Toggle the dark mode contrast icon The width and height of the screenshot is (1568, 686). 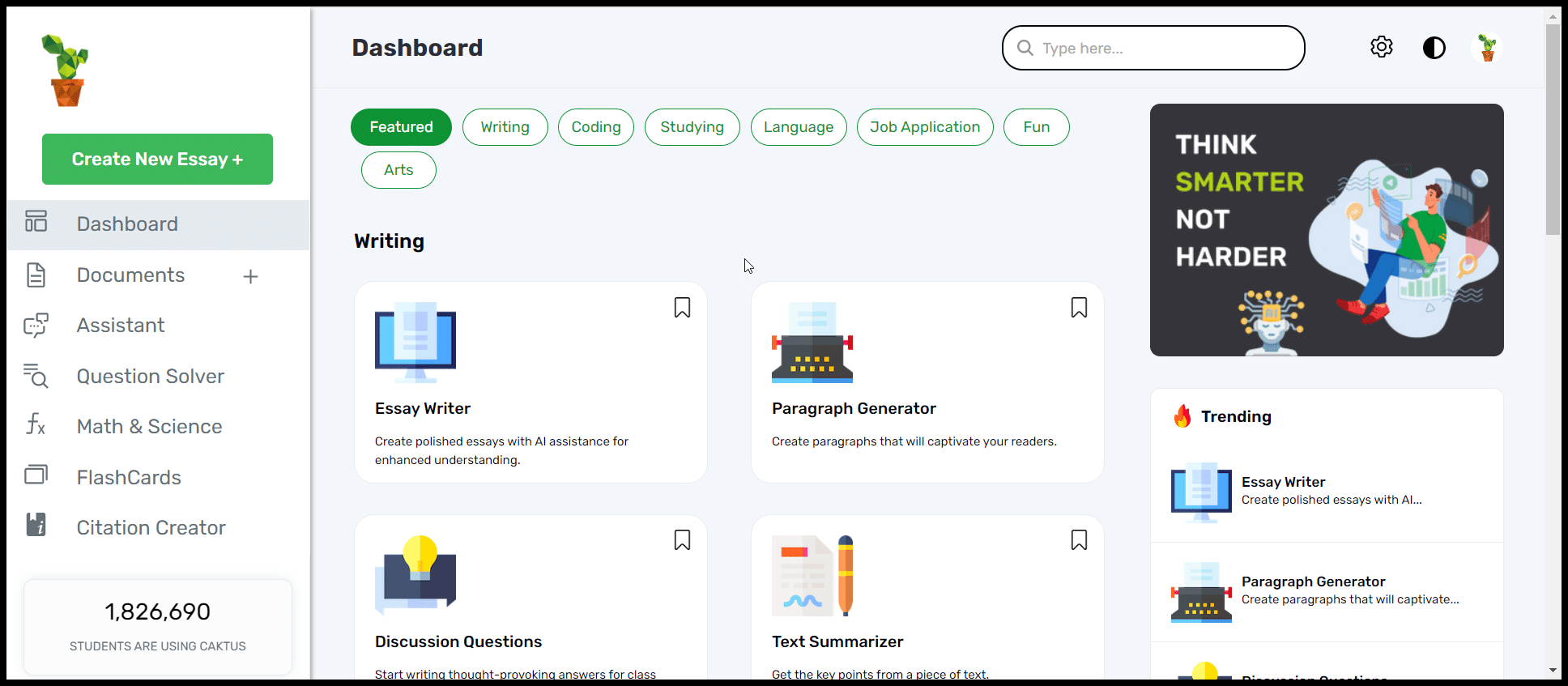(x=1434, y=48)
